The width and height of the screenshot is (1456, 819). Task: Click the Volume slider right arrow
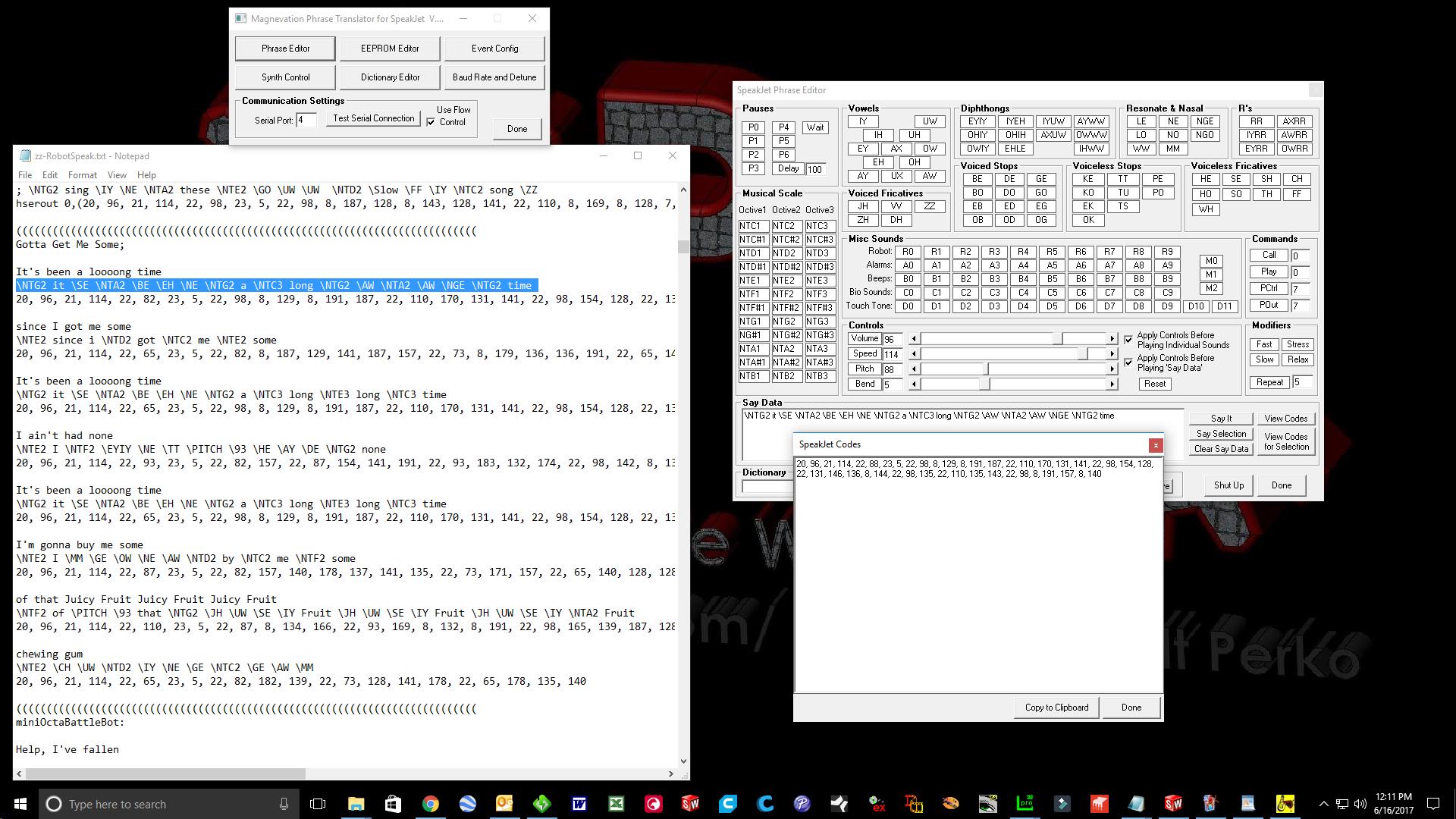(1112, 339)
